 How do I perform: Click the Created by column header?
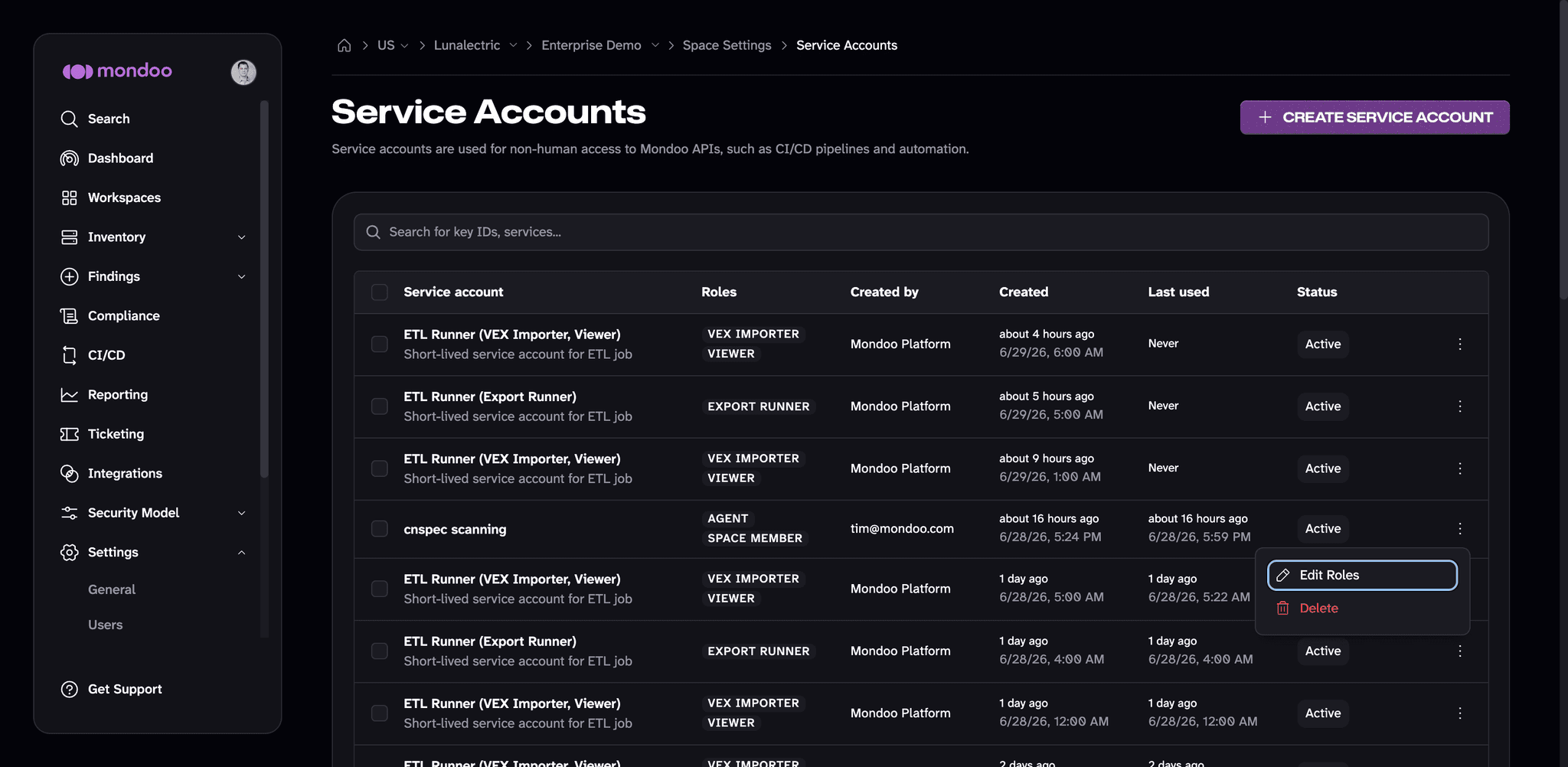884,292
